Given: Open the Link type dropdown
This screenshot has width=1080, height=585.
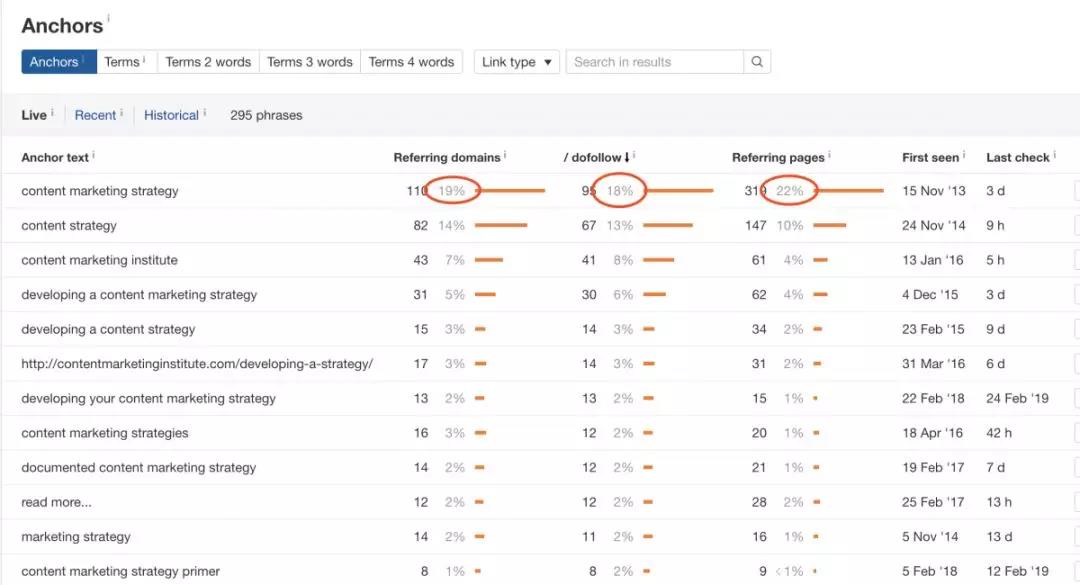Looking at the screenshot, I should (516, 62).
